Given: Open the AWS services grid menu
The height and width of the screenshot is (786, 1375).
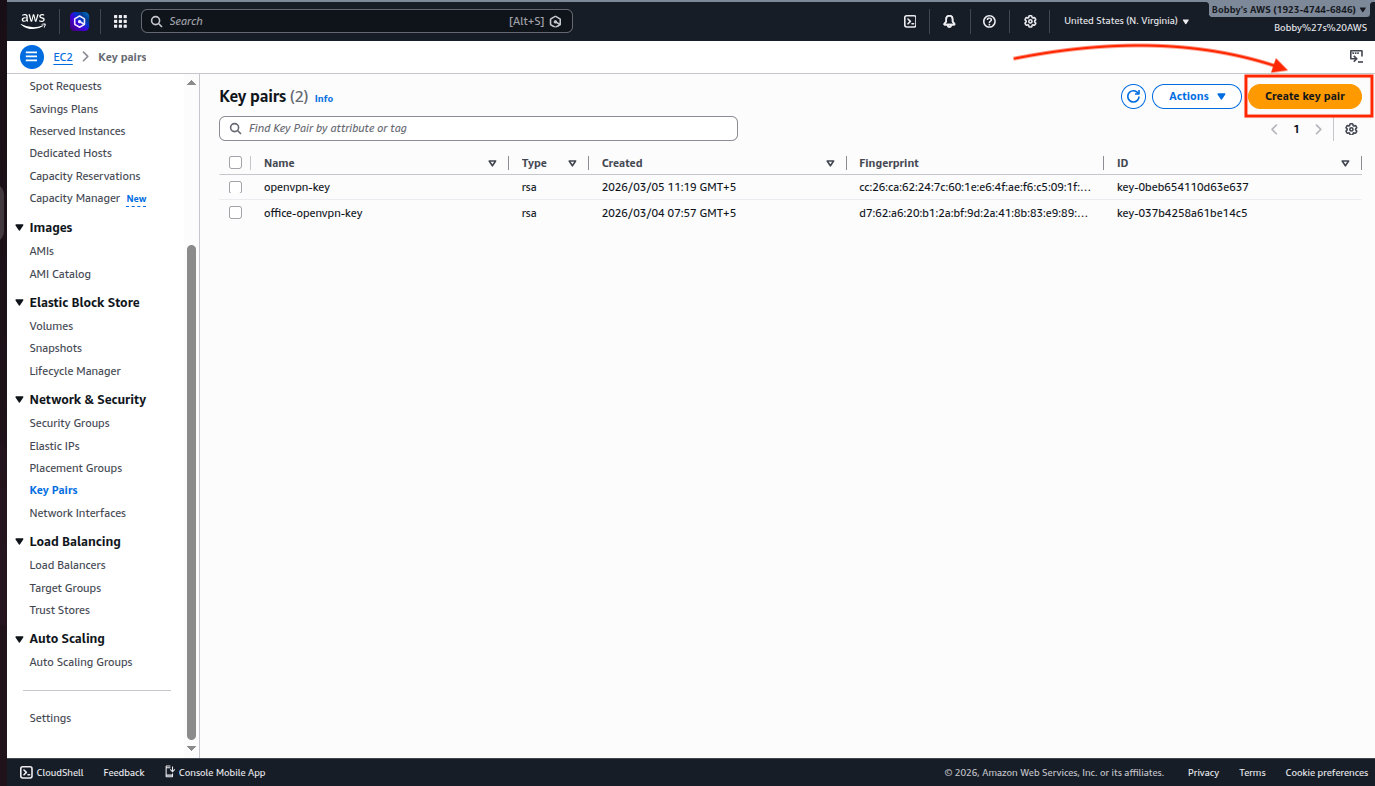Looking at the screenshot, I should click(x=120, y=21).
